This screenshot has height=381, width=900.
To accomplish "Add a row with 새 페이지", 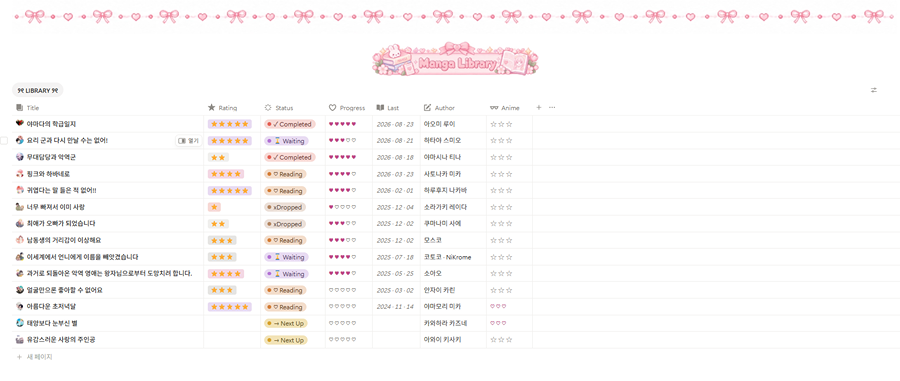I will (34, 357).
